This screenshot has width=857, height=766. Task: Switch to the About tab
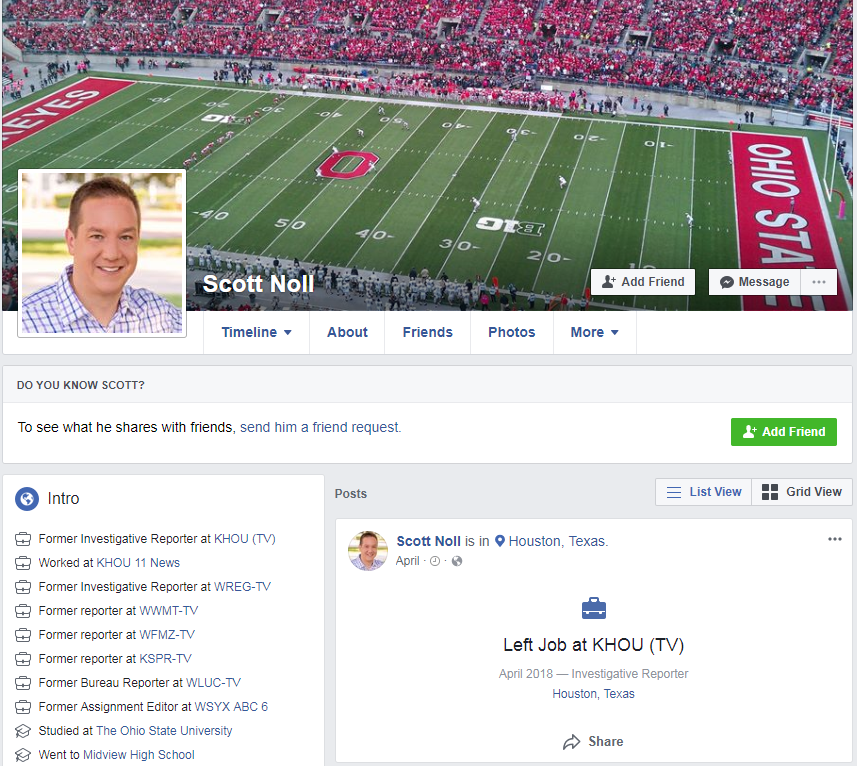[347, 332]
